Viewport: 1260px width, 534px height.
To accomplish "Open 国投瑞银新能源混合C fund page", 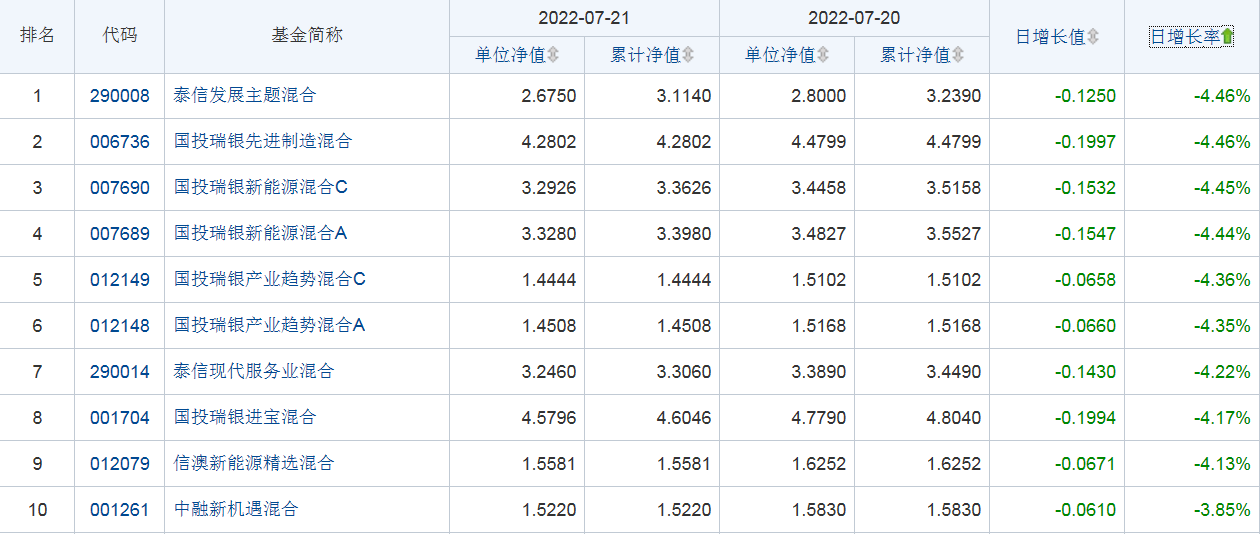I will (x=261, y=188).
